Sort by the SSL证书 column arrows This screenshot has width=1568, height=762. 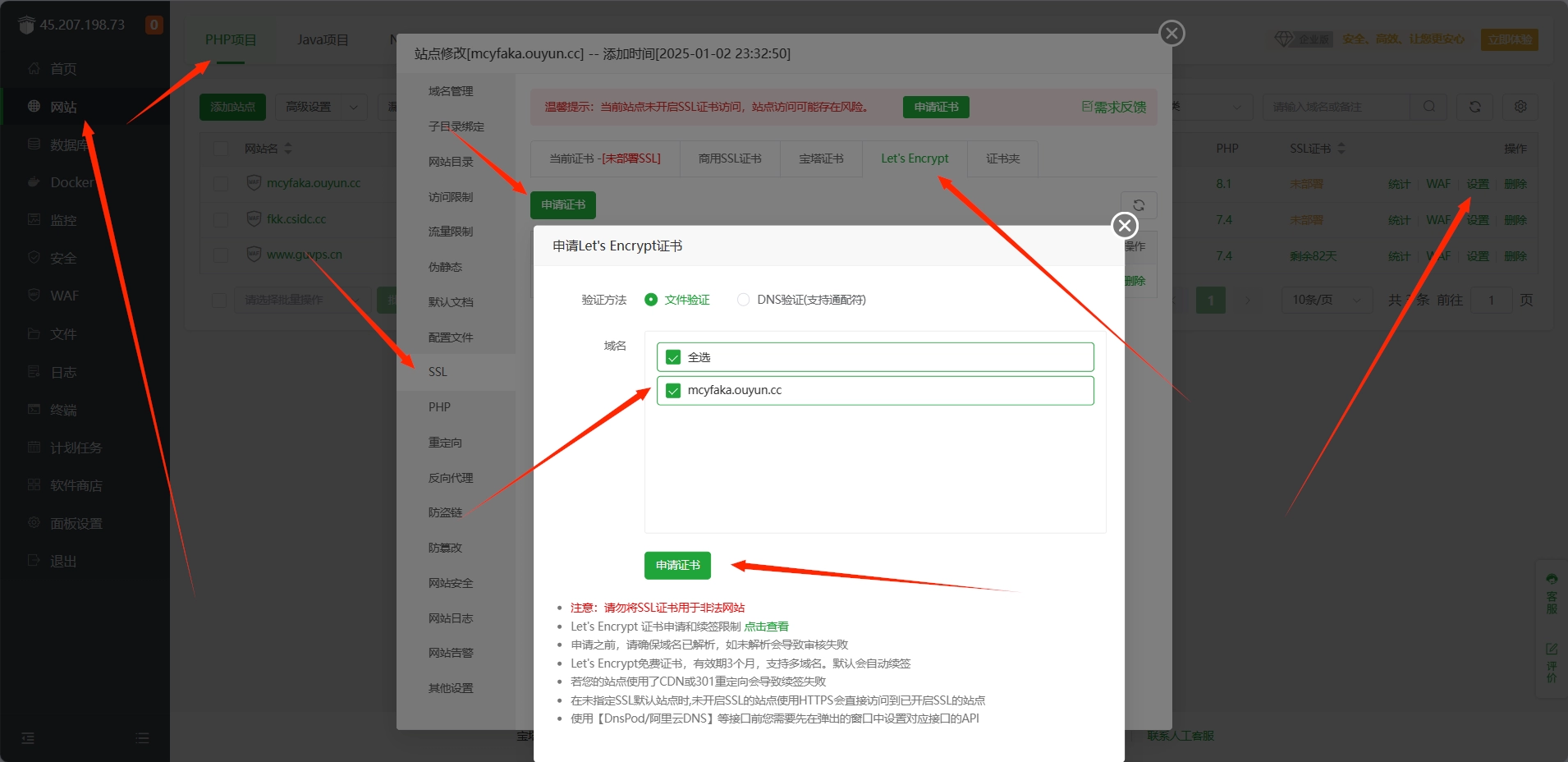pos(1341,148)
